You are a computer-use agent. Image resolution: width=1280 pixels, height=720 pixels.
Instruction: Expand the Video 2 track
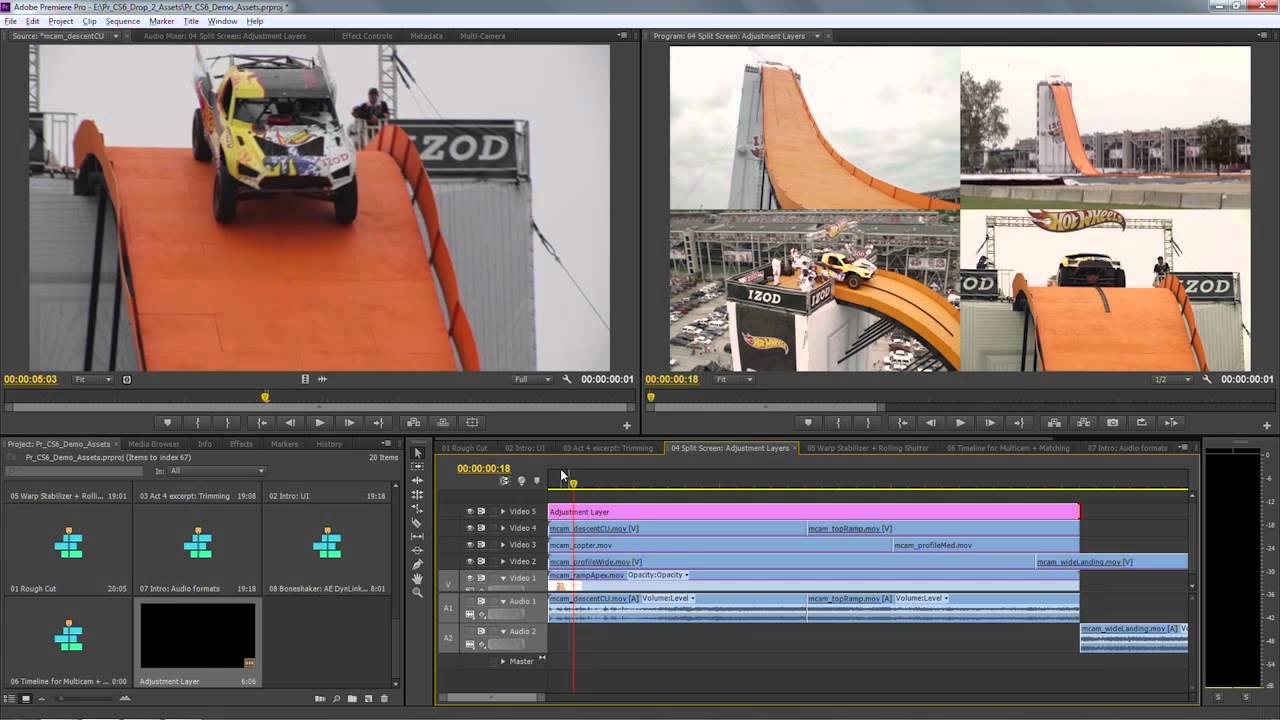point(503,562)
